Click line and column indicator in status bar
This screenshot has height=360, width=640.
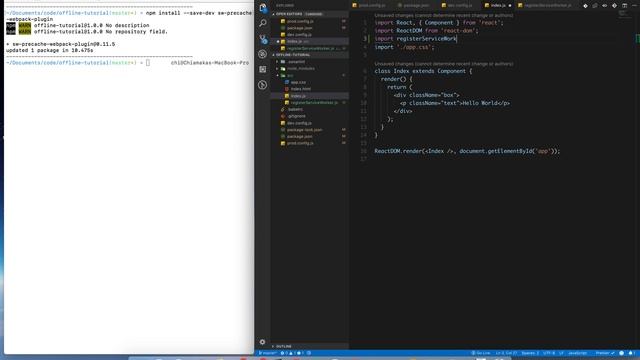[507, 353]
